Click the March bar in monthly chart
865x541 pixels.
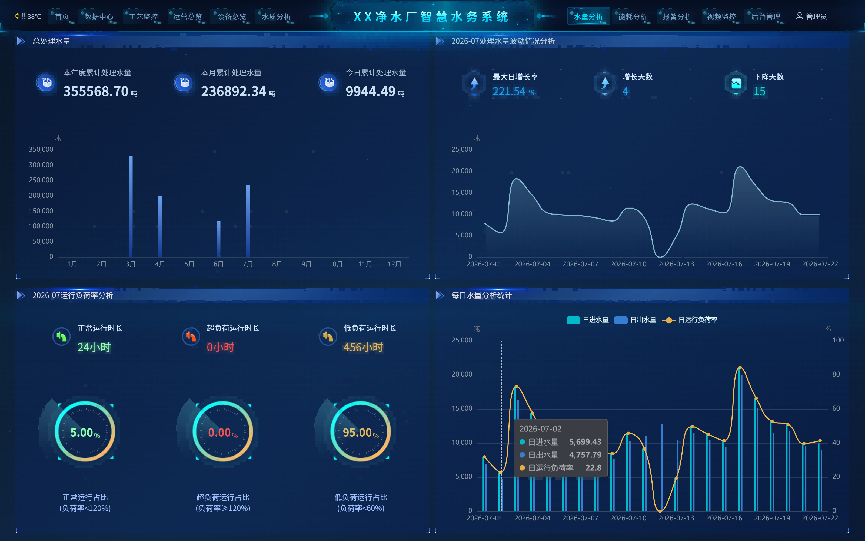point(131,207)
